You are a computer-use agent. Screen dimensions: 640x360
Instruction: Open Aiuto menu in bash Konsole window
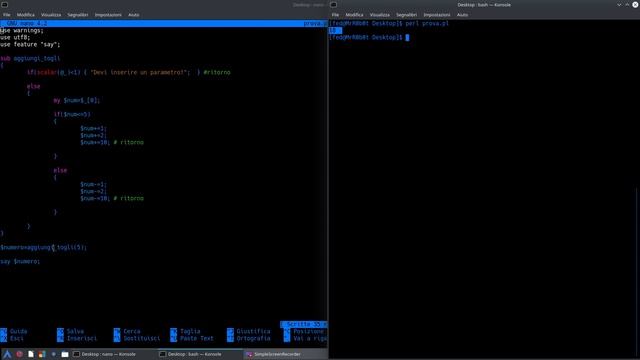point(462,15)
